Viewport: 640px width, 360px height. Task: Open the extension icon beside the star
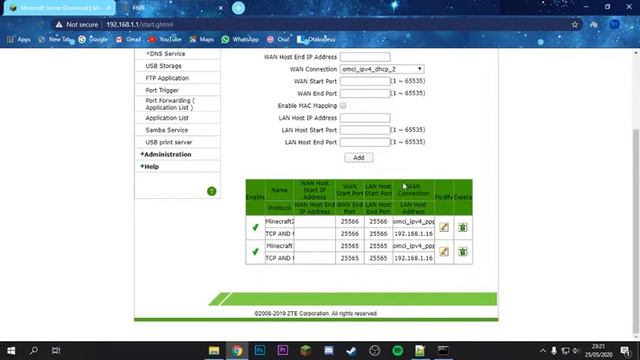(593, 24)
